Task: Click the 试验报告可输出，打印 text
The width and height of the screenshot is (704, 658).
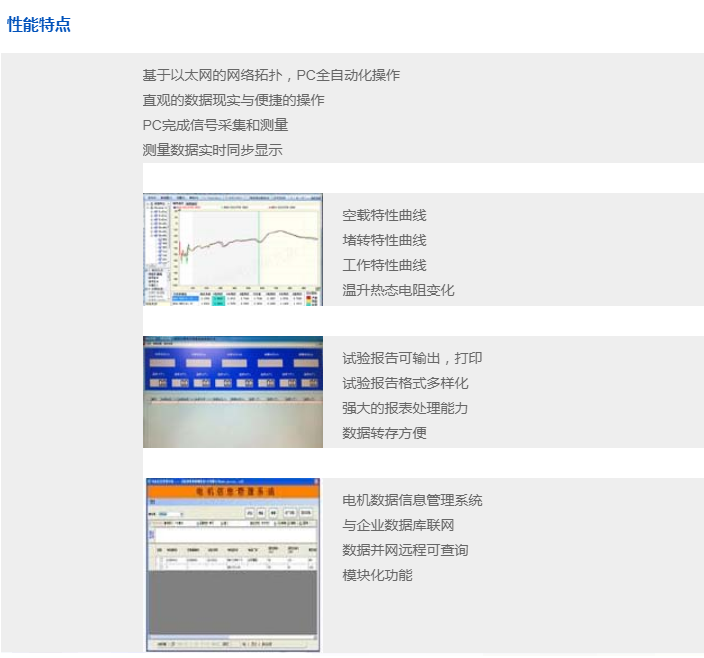Action: 412,358
